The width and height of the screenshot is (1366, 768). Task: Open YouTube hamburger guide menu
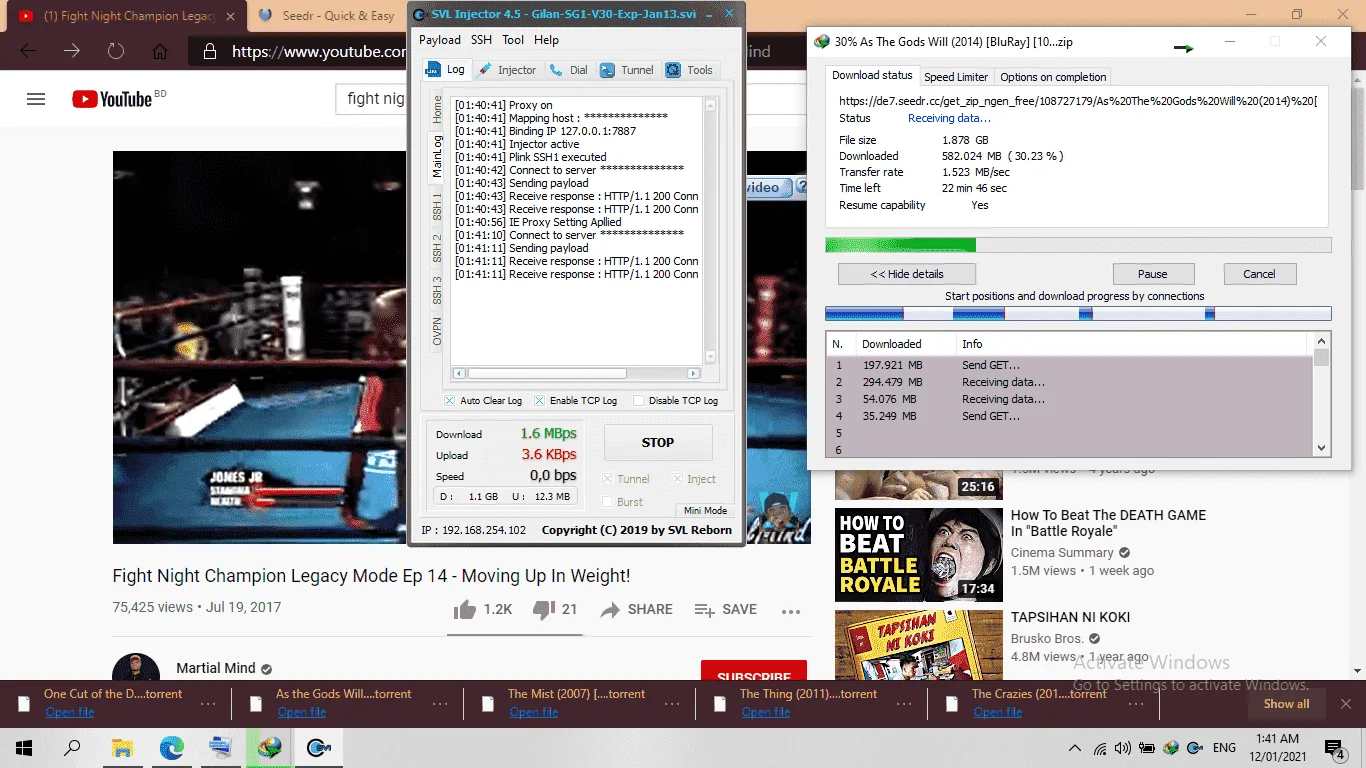[x=36, y=99]
